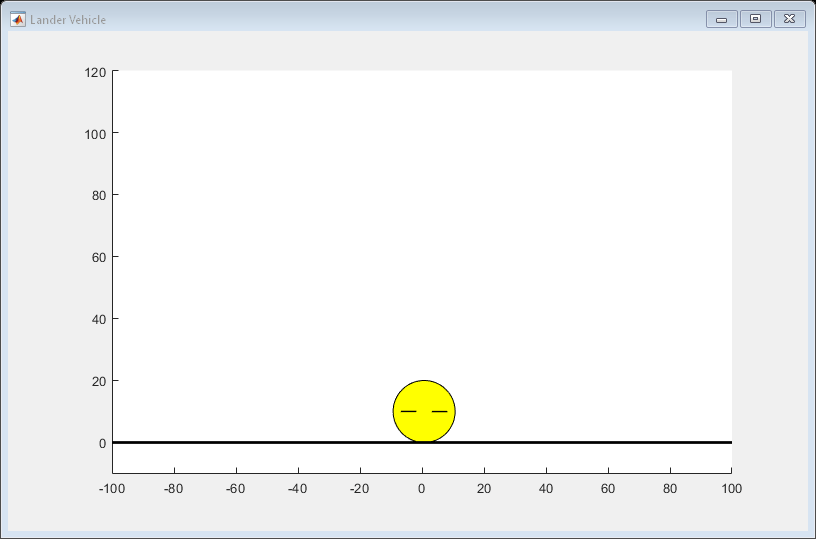Click the 100 label on the y-axis
816x539 pixels.
point(95,134)
